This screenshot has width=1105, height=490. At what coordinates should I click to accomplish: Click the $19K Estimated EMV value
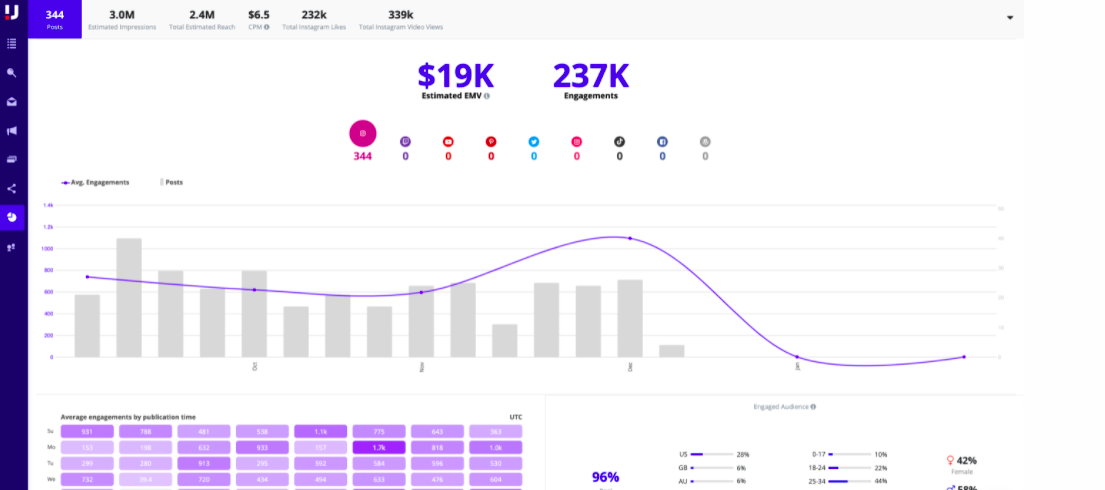(x=455, y=76)
